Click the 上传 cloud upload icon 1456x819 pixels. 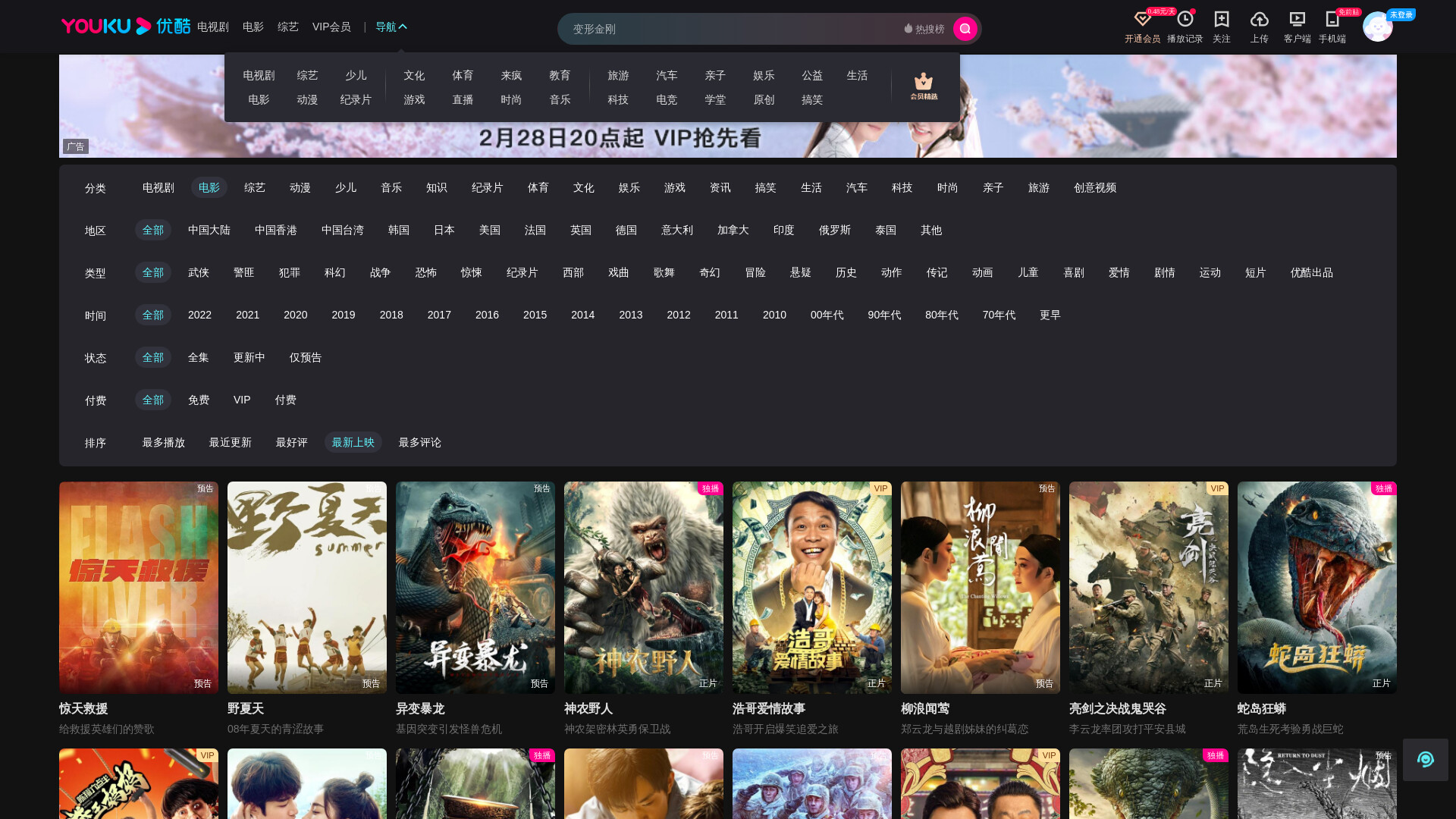tap(1259, 19)
